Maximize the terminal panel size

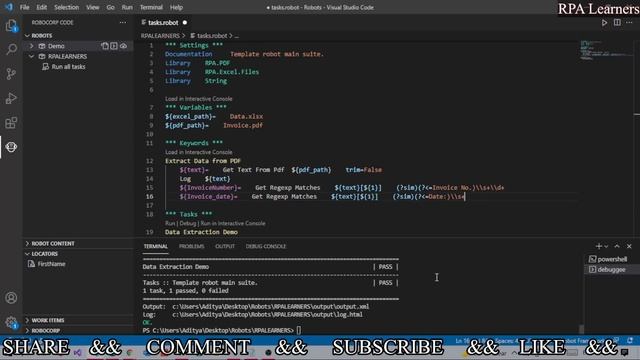[x=617, y=246]
